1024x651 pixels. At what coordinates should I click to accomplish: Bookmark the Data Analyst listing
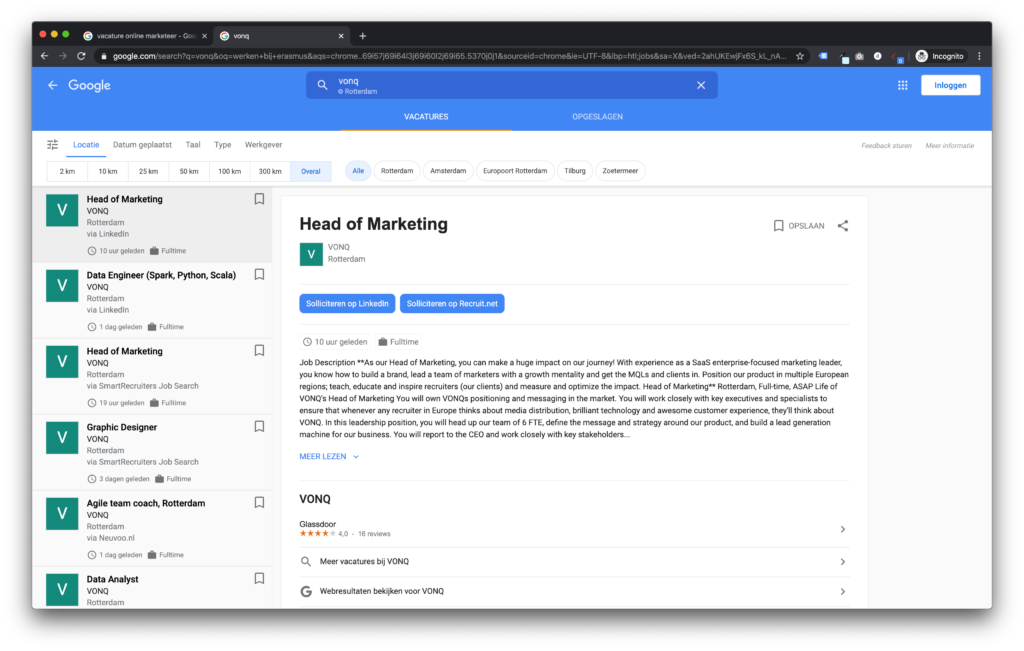[259, 579]
